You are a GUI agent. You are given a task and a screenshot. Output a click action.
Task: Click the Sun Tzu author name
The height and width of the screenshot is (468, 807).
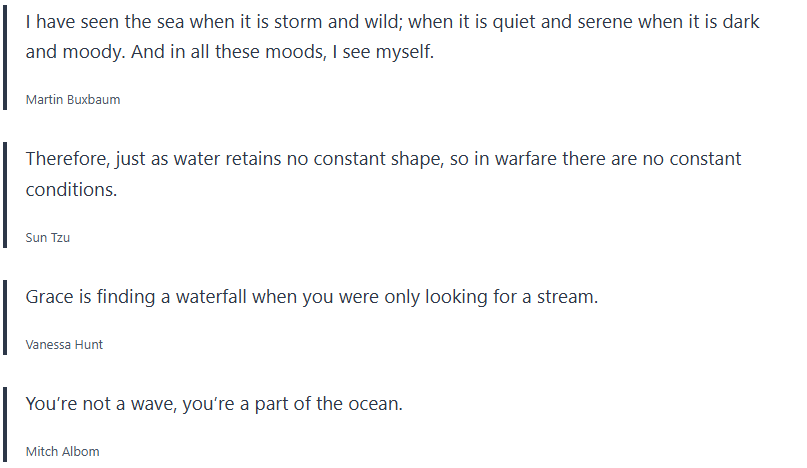click(x=47, y=238)
